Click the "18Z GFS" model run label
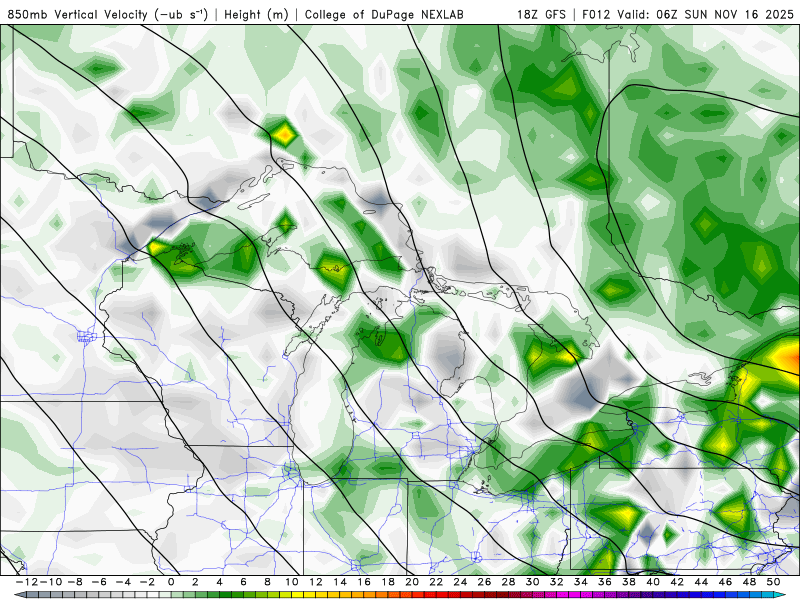 click(541, 14)
